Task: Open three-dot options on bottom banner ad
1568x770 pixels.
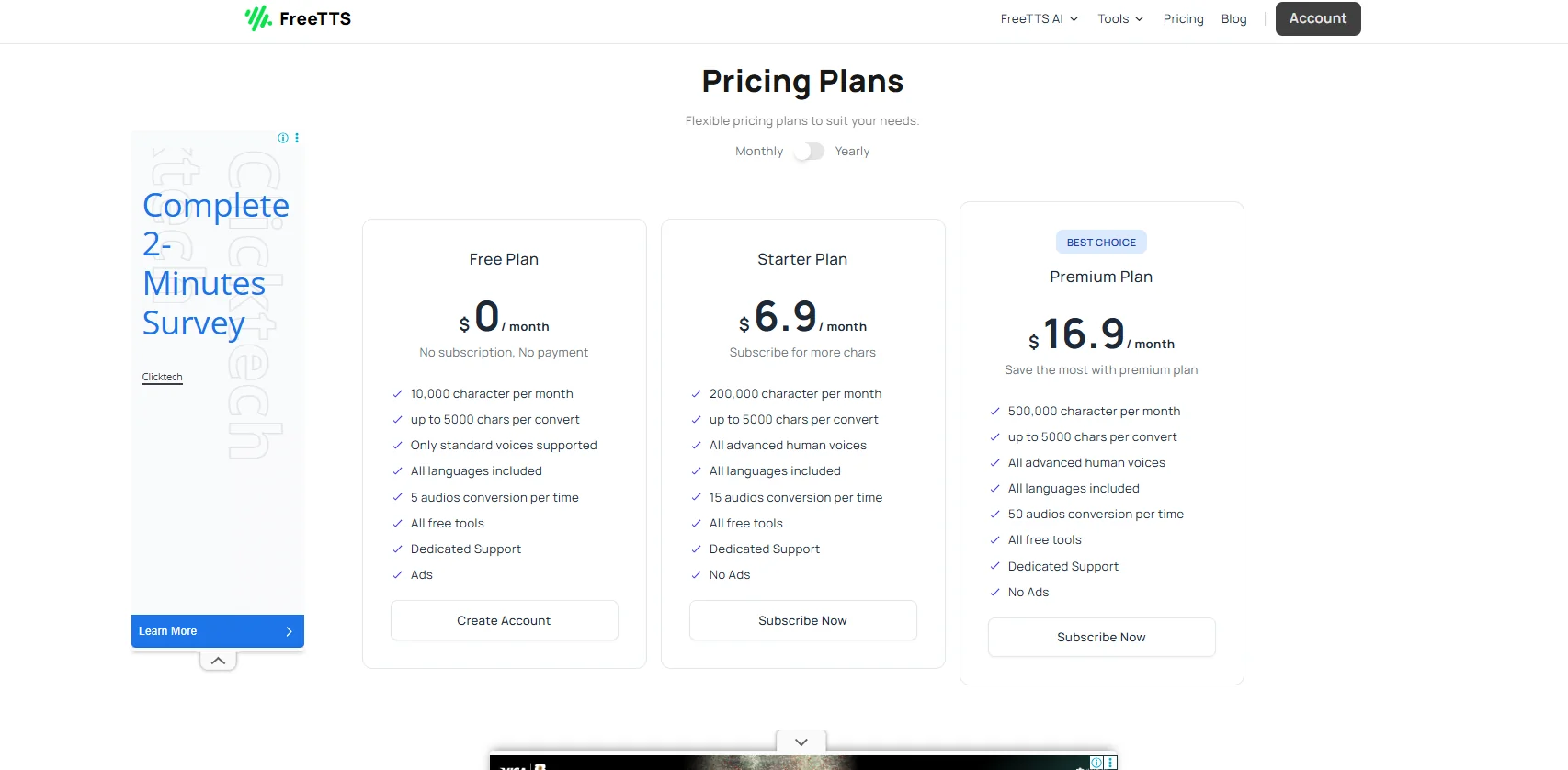Action: coord(1111,763)
